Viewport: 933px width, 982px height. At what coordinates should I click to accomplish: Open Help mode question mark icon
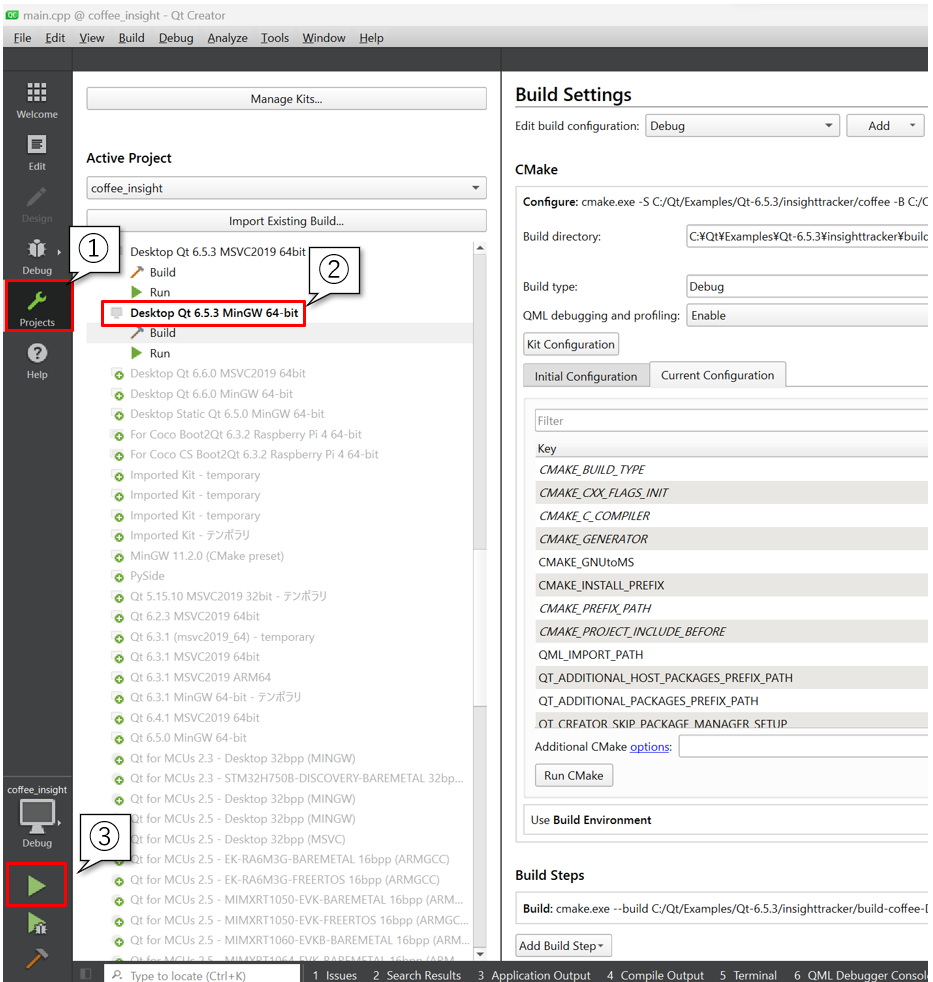[x=37, y=359]
